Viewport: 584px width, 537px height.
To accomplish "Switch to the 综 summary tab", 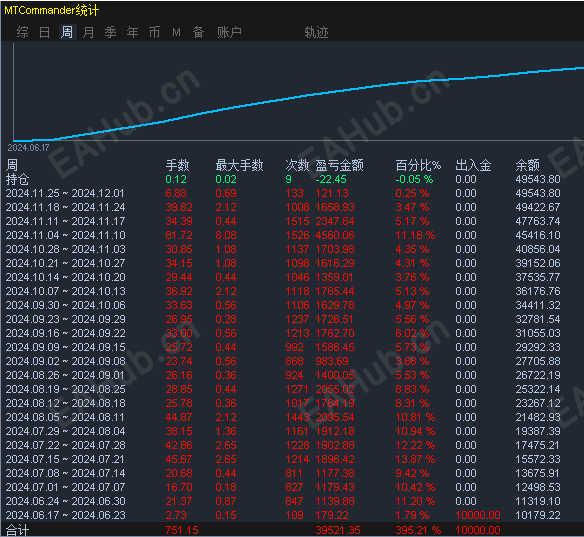I will pos(22,32).
